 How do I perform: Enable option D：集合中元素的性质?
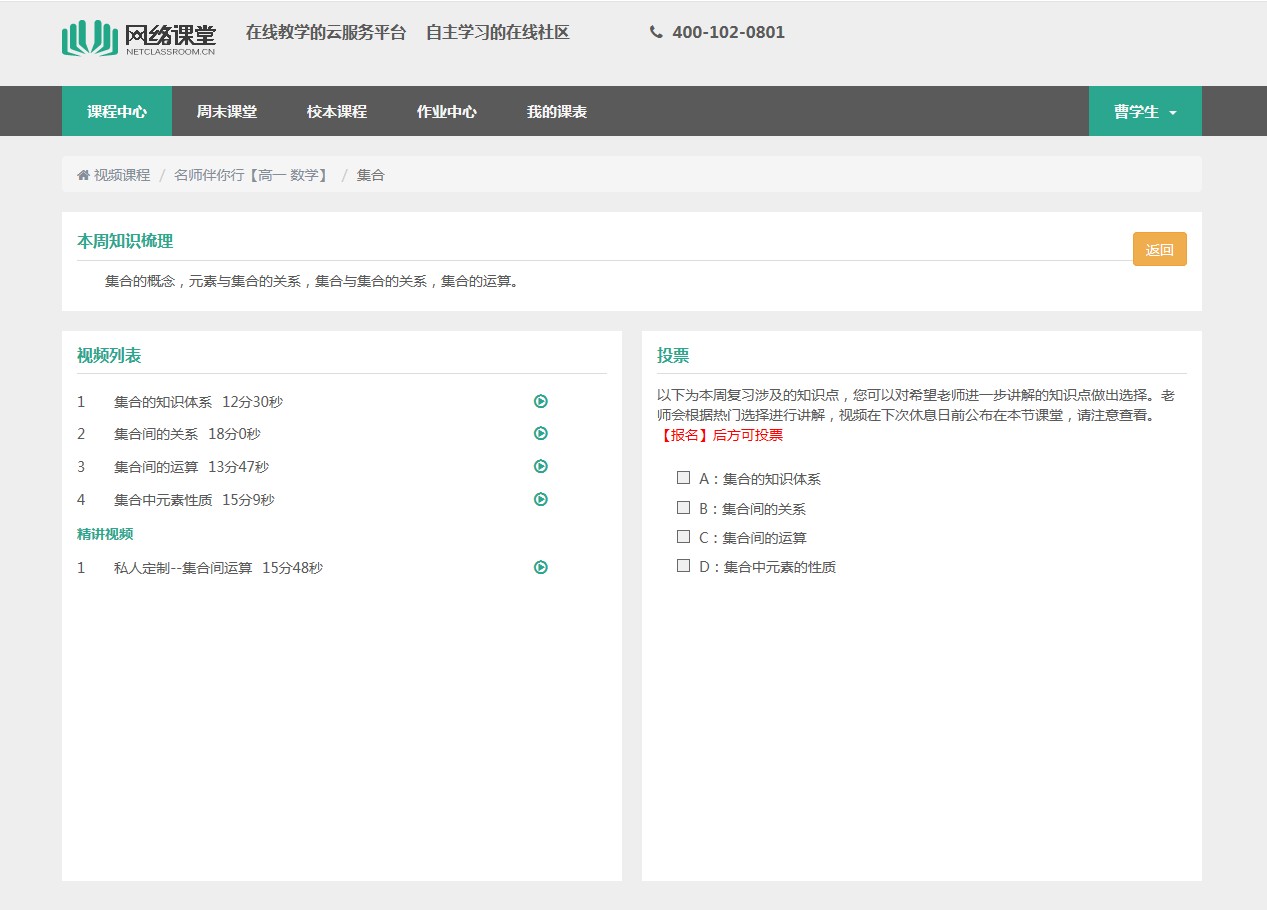(684, 566)
